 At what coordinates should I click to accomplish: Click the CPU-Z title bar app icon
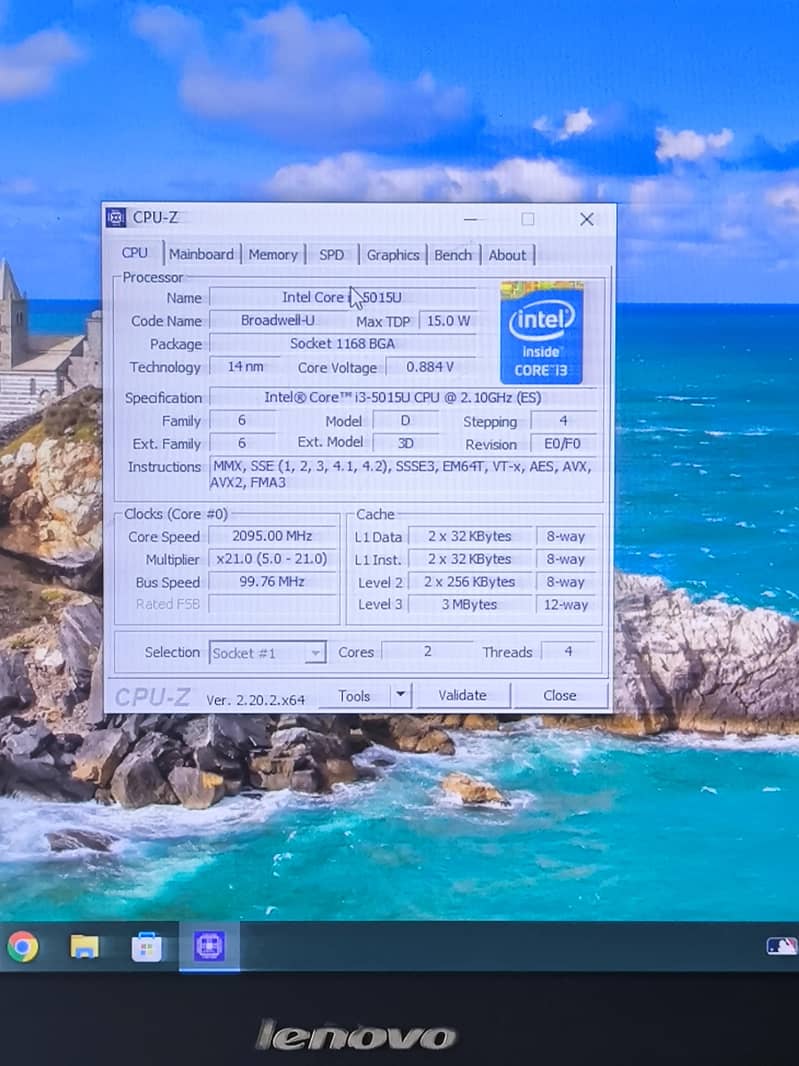116,218
